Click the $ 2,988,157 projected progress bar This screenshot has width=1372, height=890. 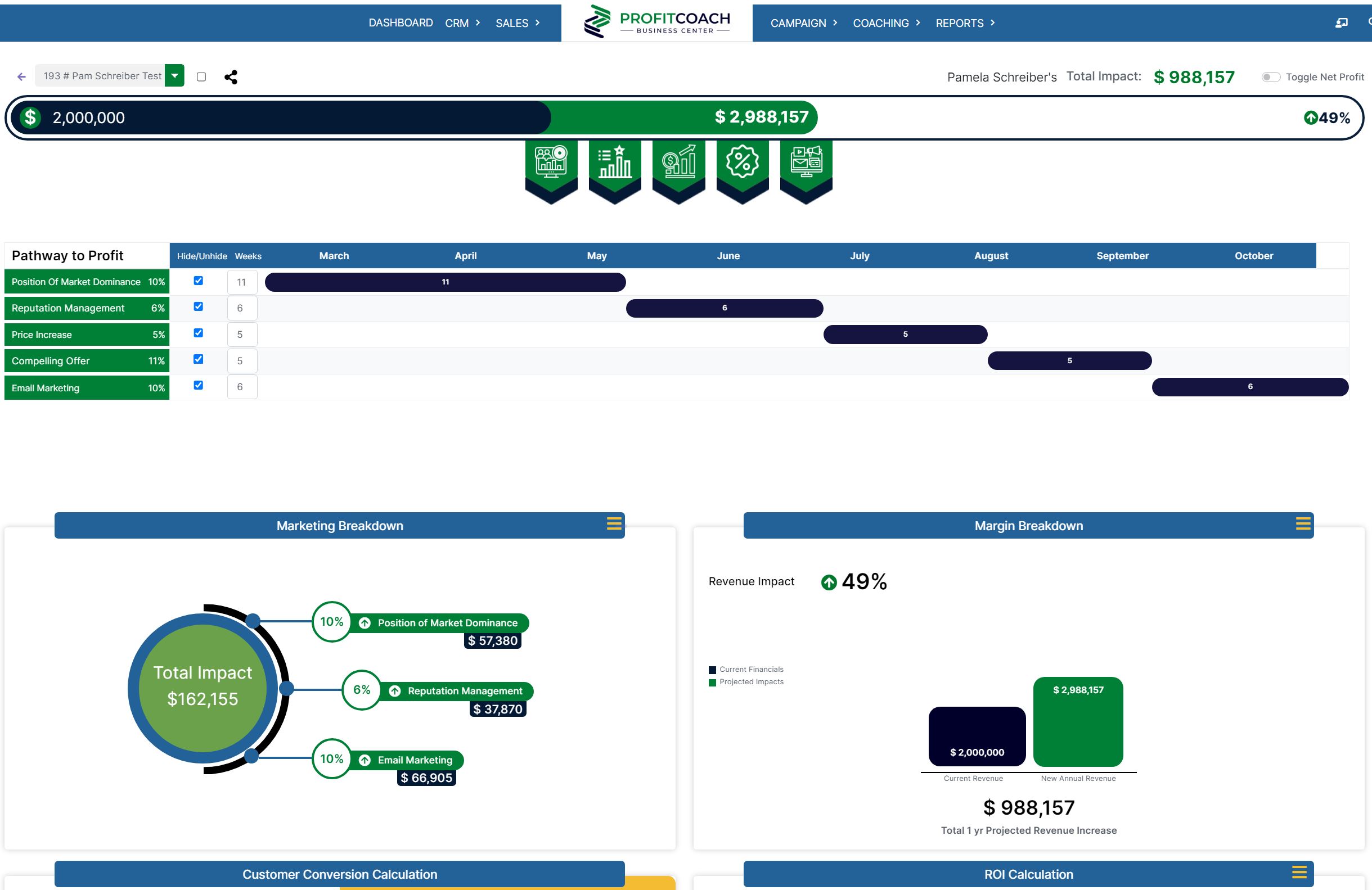click(x=683, y=118)
